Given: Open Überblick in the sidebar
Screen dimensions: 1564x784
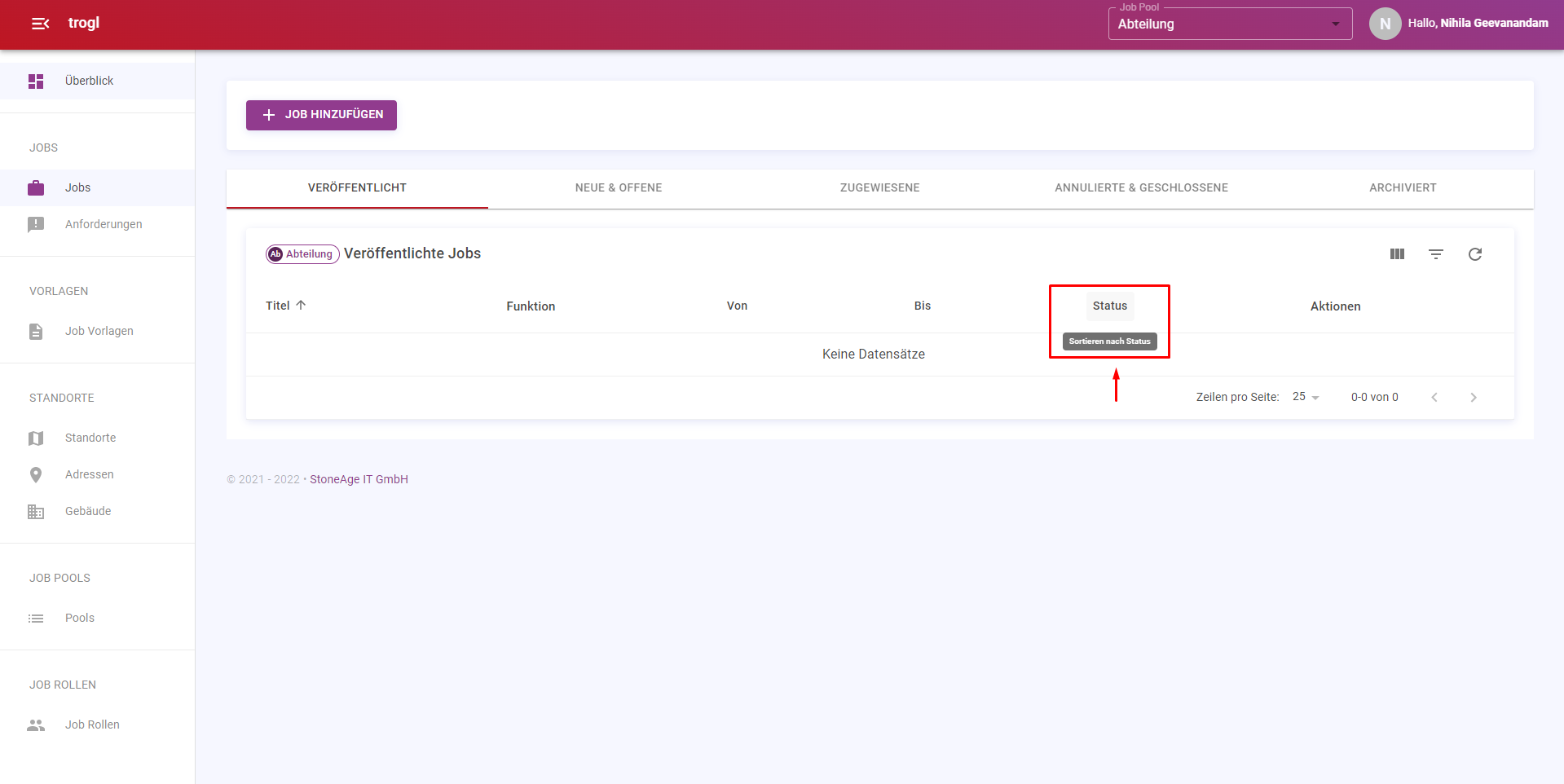Looking at the screenshot, I should tap(97, 81).
